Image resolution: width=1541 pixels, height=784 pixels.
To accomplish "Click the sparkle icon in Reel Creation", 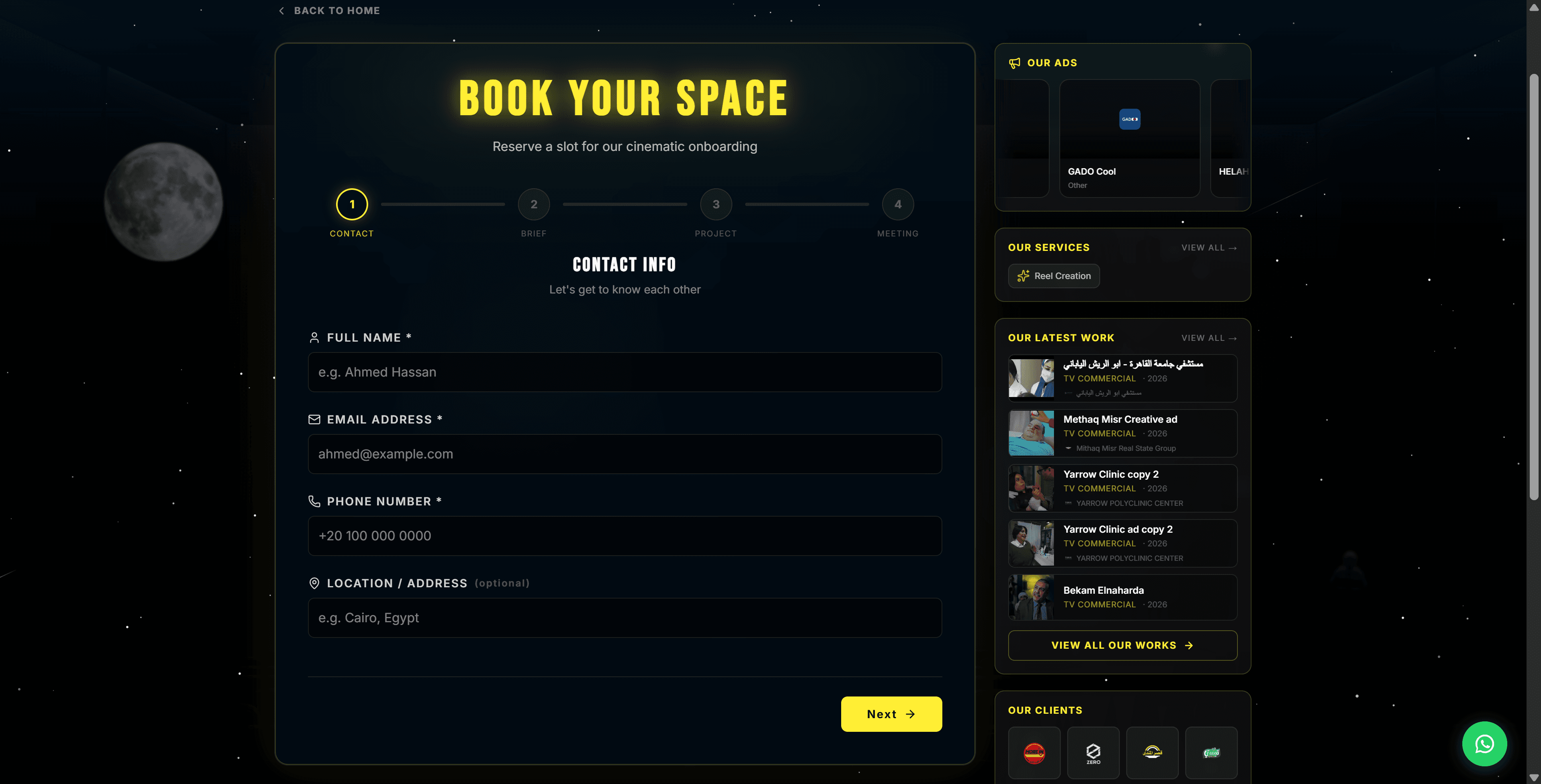I will tap(1023, 276).
